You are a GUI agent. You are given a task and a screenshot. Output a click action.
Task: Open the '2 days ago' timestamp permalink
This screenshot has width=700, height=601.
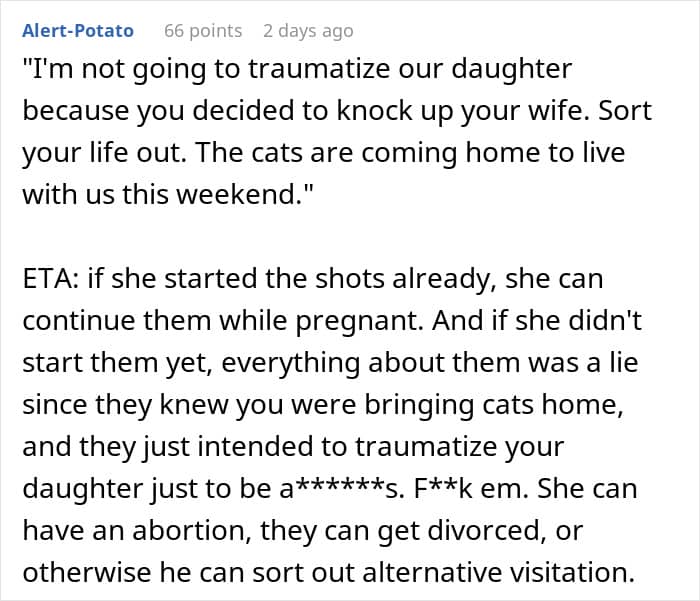pyautogui.click(x=308, y=31)
